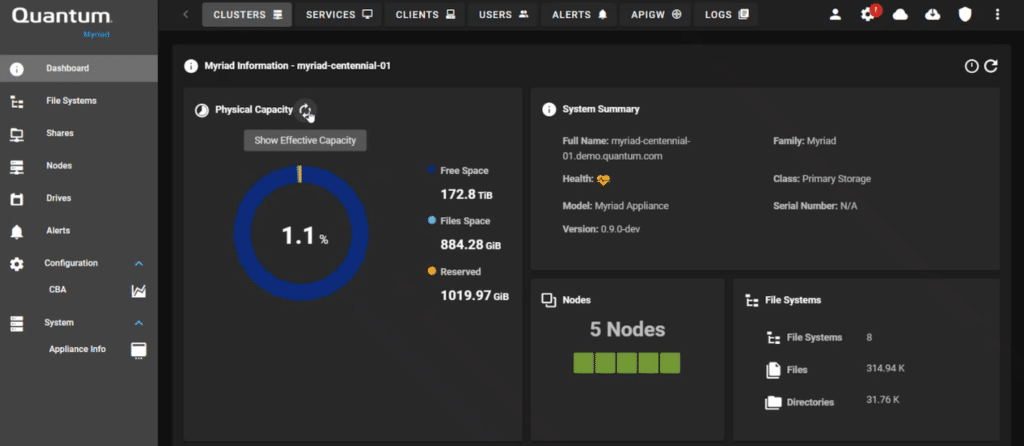
Task: Switch to the LOGS tab
Action: [726, 14]
